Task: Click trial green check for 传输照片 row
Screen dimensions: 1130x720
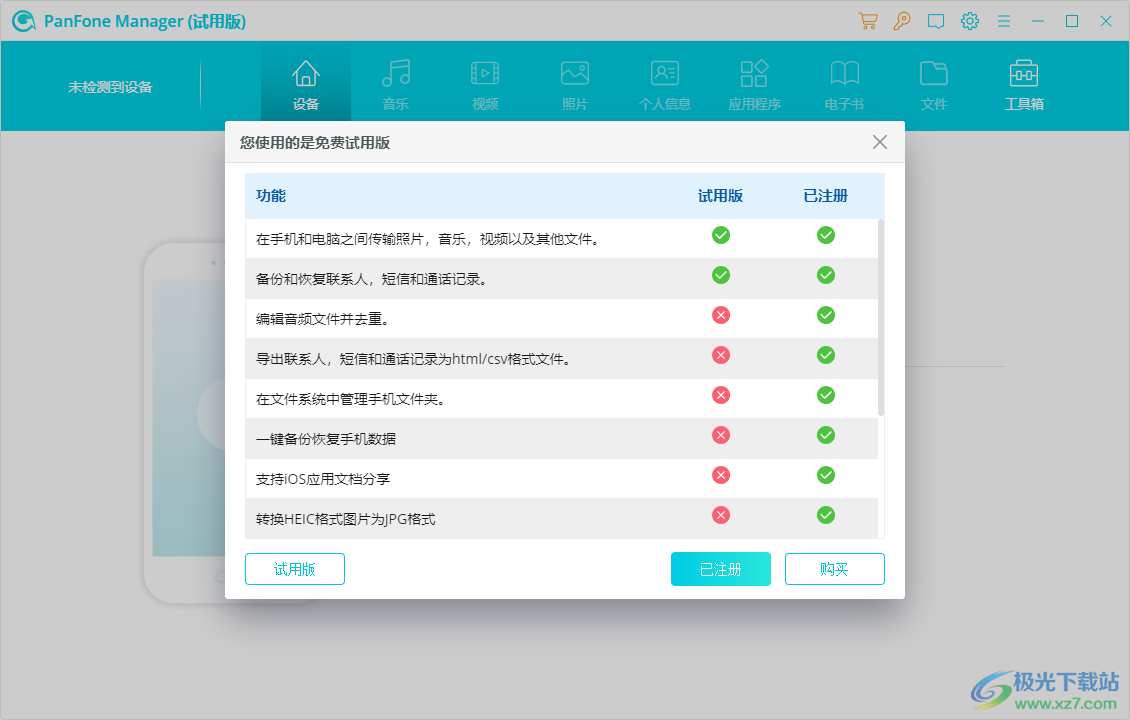Action: [x=721, y=235]
